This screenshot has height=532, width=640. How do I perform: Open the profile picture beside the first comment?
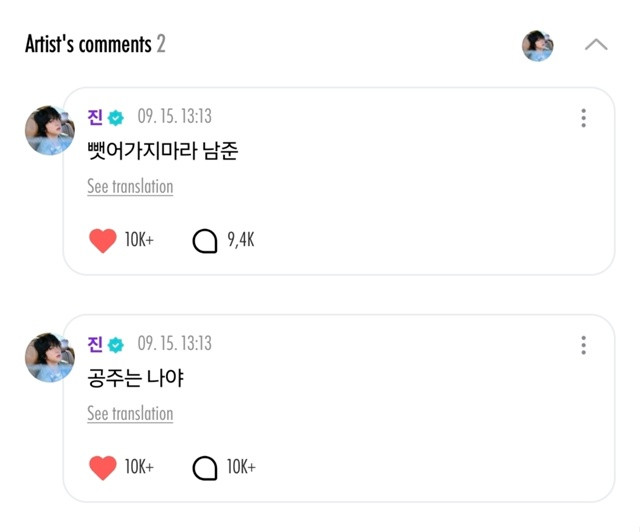[49, 130]
